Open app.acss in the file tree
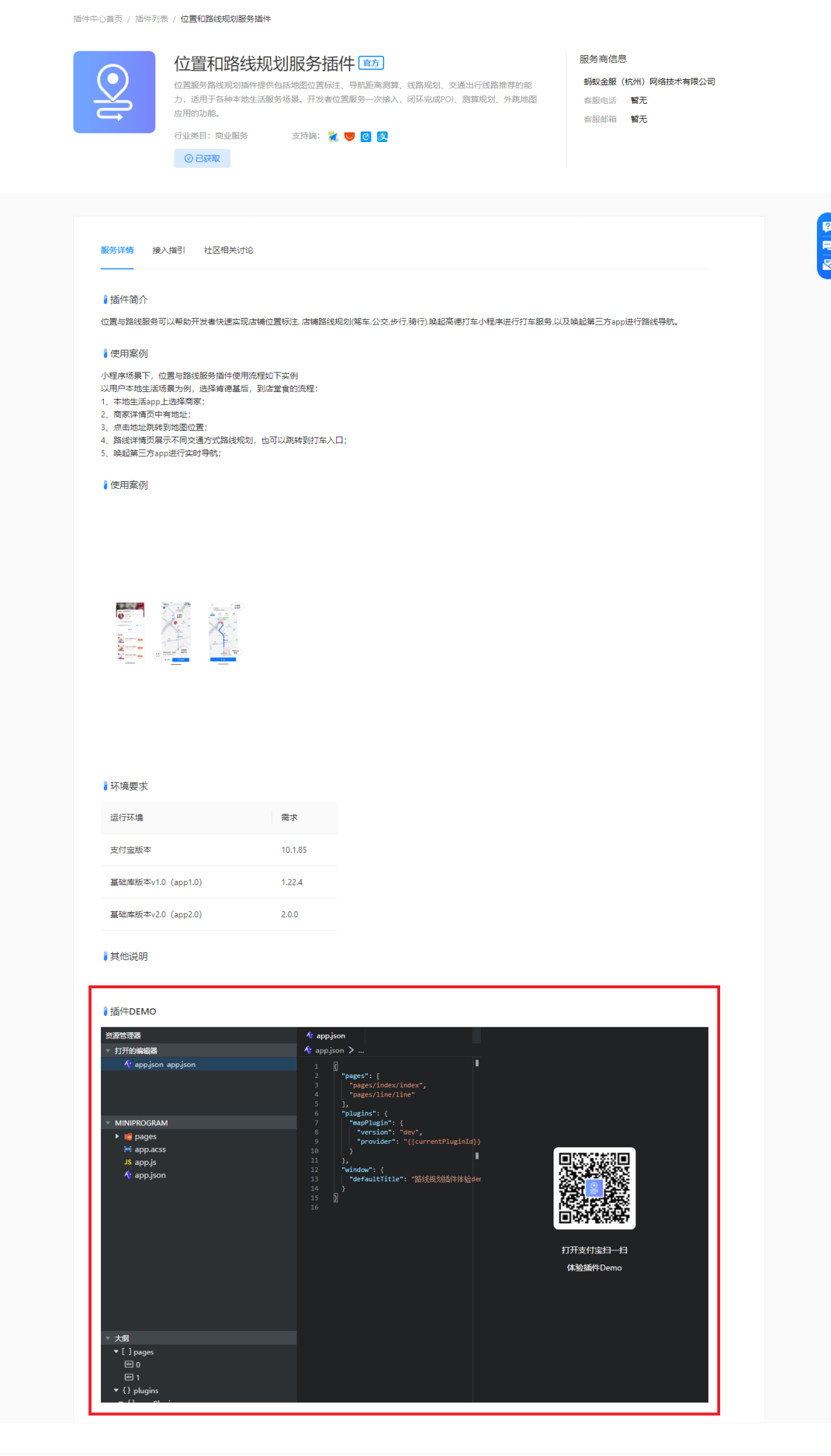The image size is (831, 1456). (x=150, y=1149)
